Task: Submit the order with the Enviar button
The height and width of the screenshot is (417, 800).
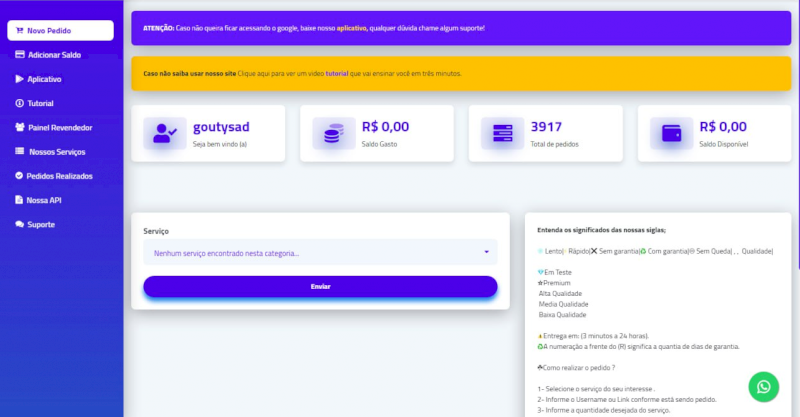Action: 320,286
